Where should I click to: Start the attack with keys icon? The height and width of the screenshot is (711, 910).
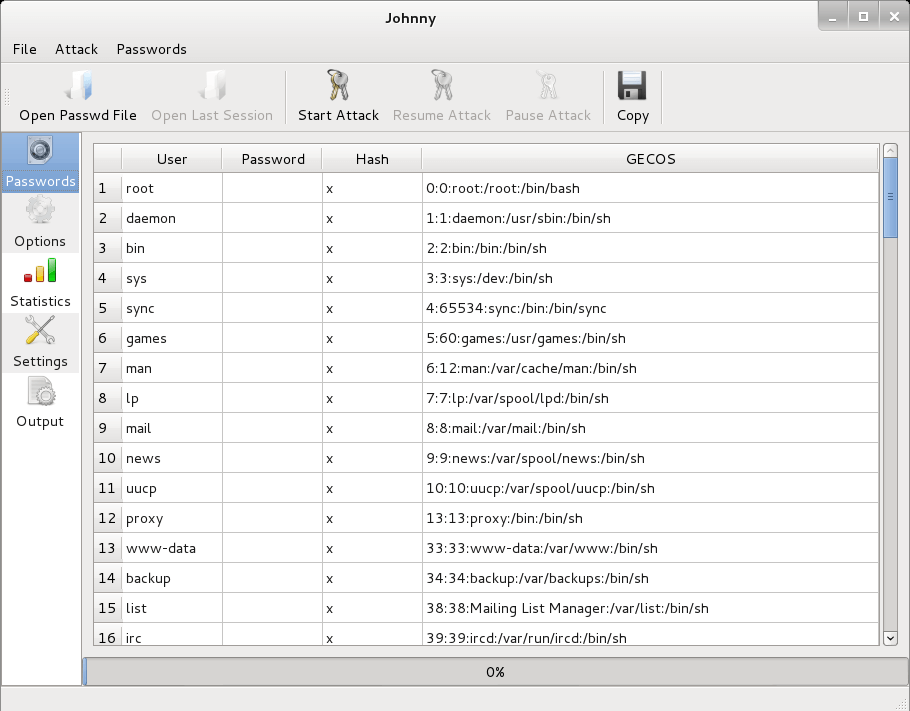coord(338,87)
